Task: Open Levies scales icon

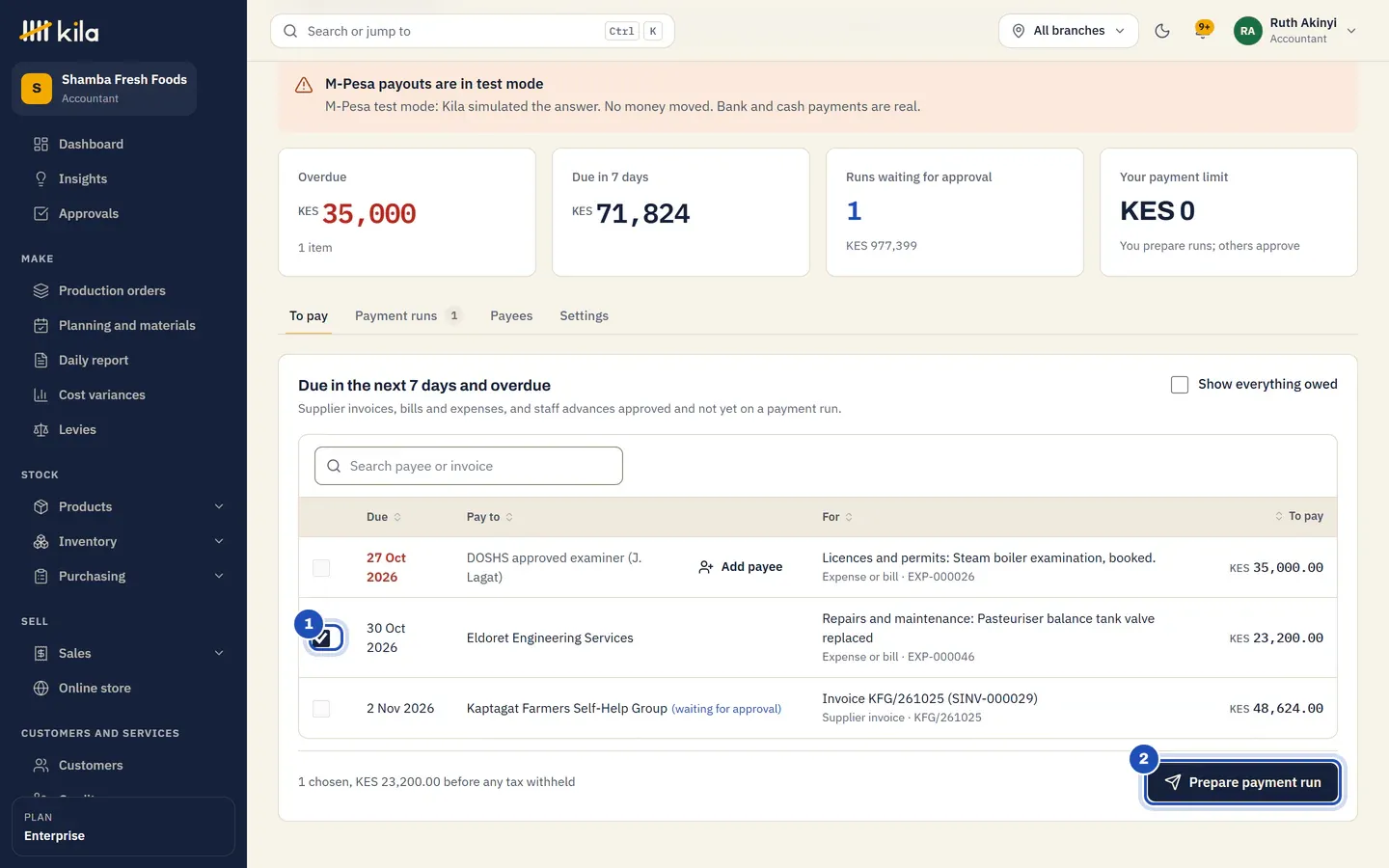Action: click(x=41, y=430)
